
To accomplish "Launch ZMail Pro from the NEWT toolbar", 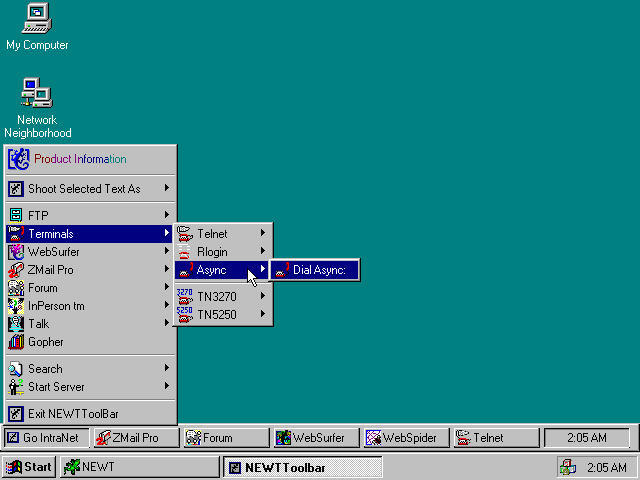I will tap(137, 438).
